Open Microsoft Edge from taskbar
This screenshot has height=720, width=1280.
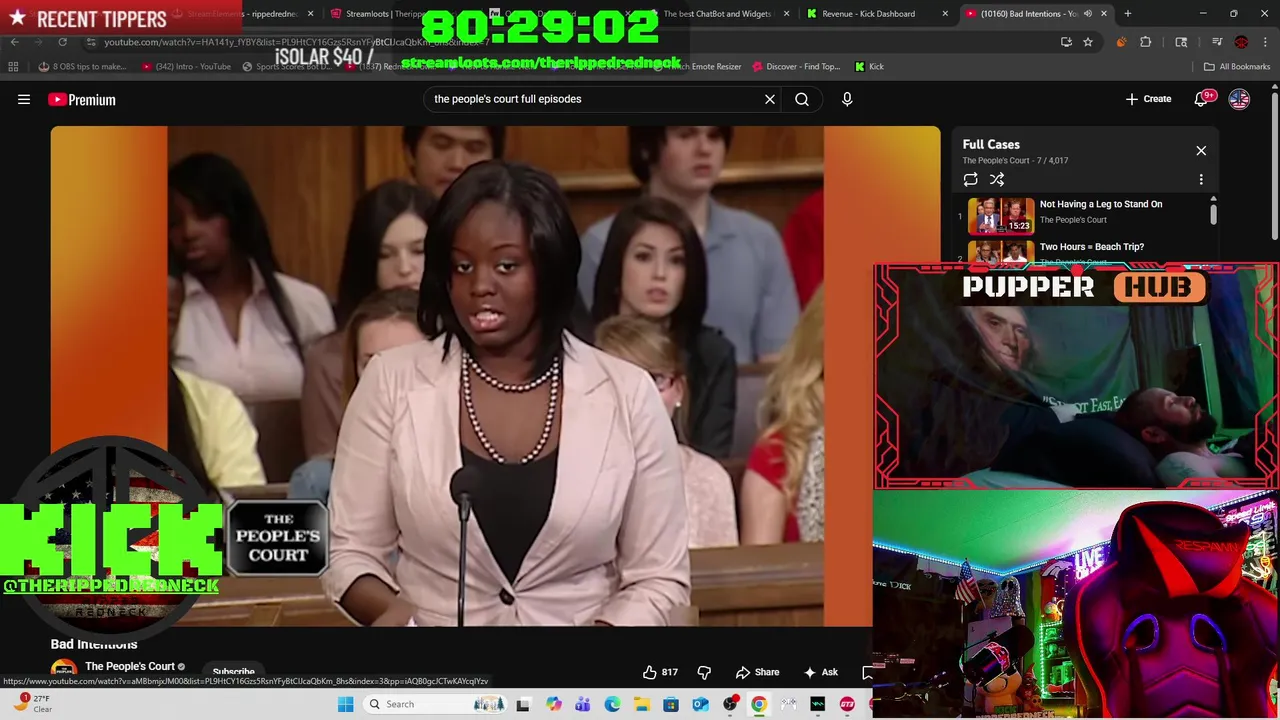pos(612,704)
